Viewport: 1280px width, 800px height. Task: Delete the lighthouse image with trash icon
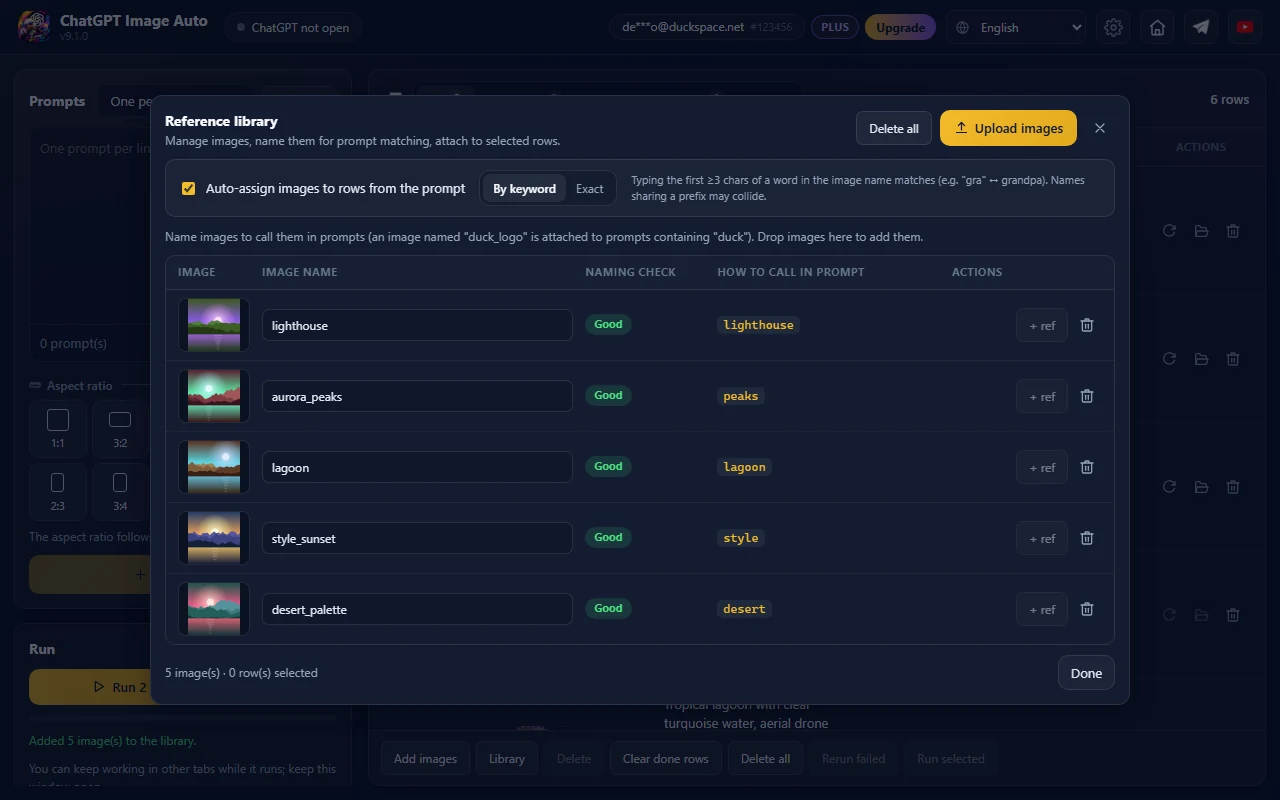coord(1087,325)
